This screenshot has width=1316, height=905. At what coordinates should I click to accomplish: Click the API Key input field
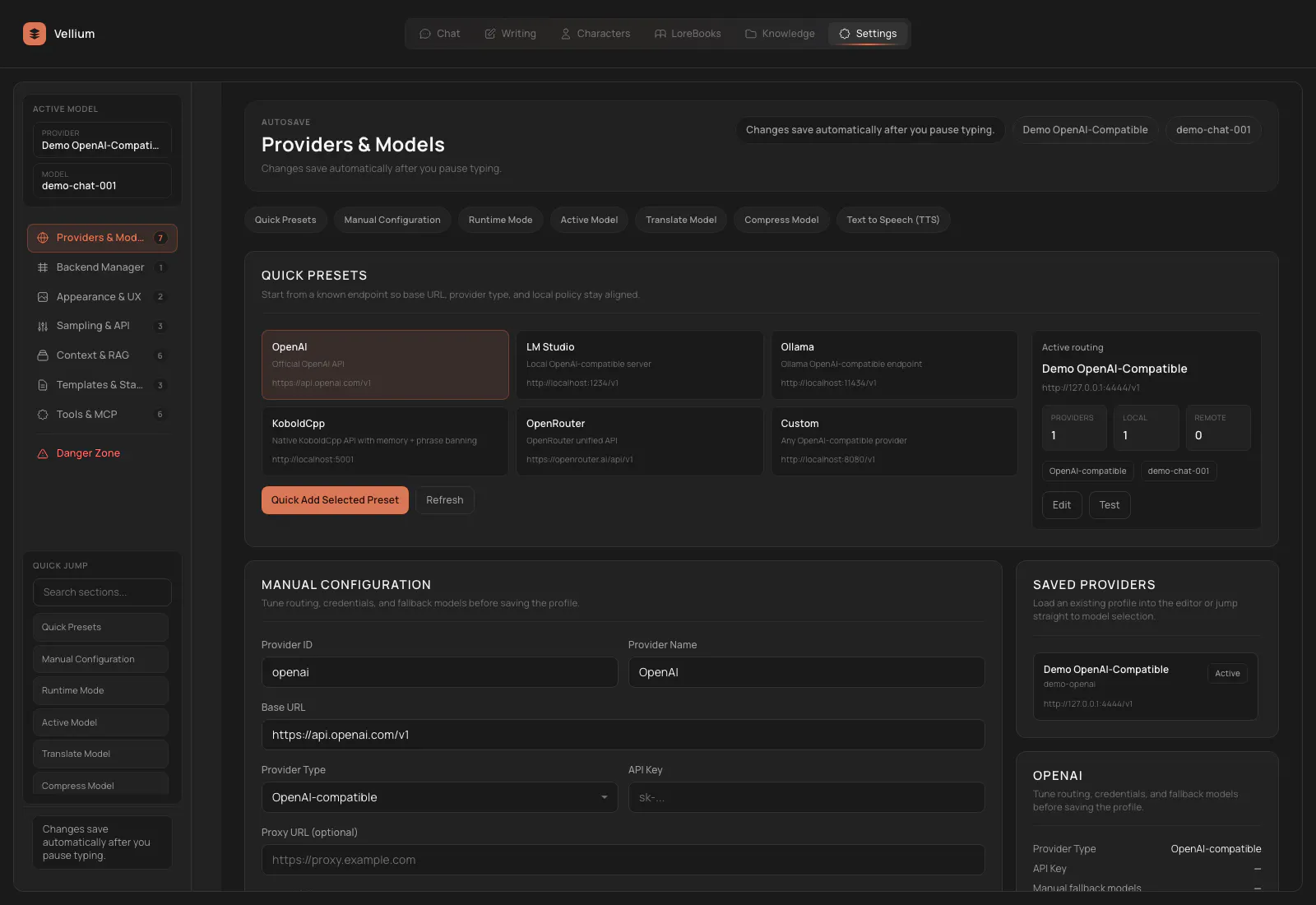point(806,797)
